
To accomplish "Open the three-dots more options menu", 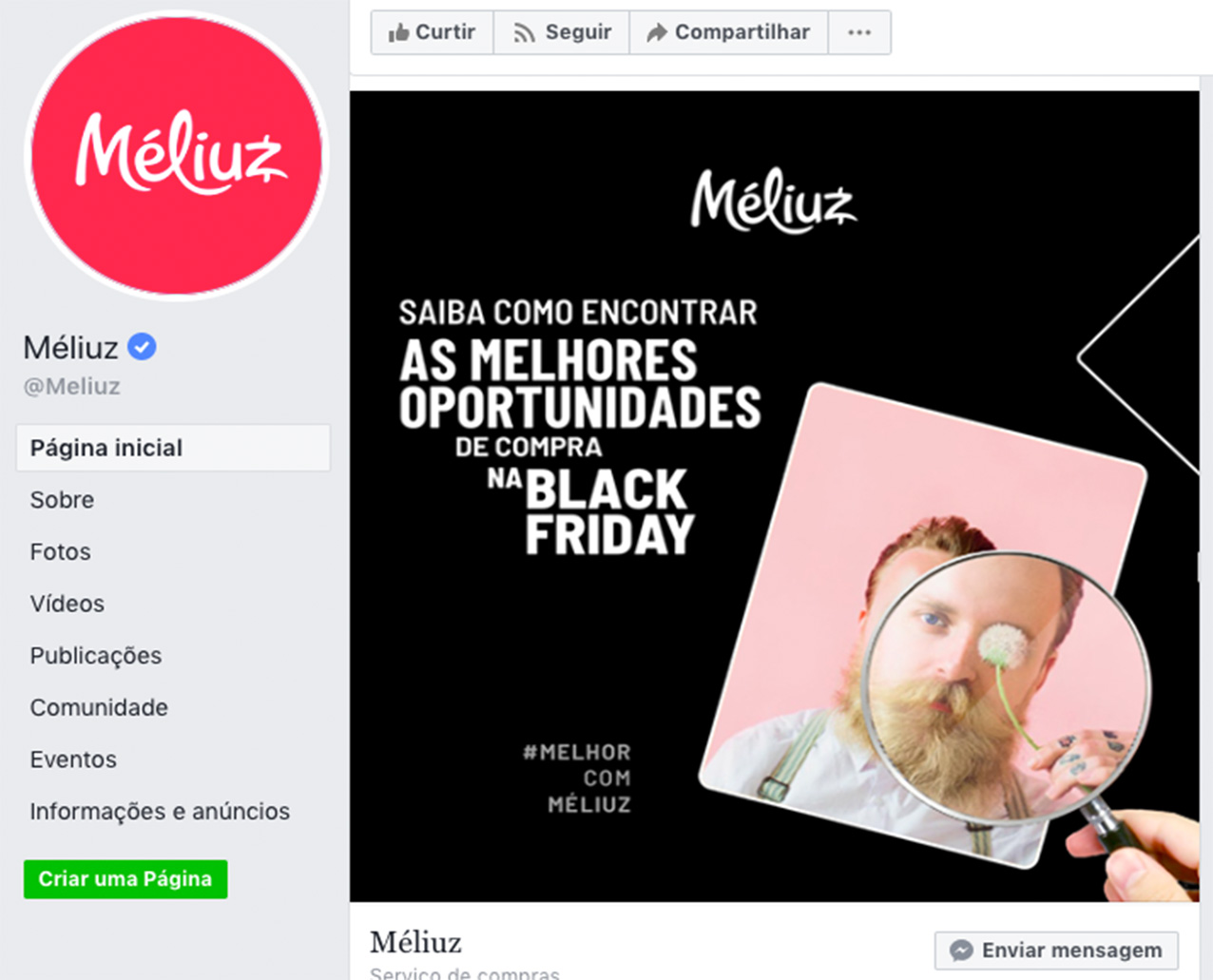I will (859, 32).
